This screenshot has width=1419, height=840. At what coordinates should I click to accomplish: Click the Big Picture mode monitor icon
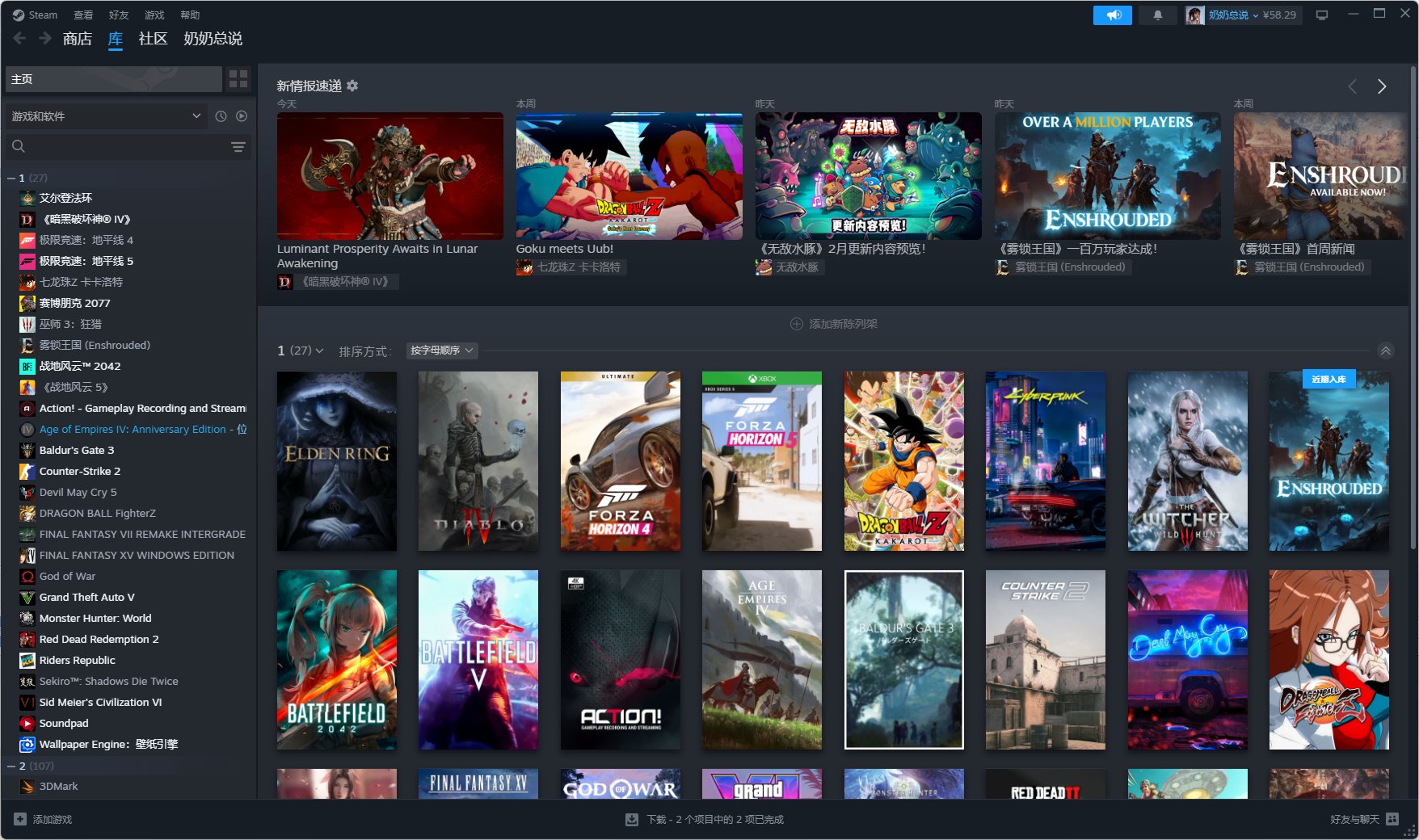[x=1322, y=15]
